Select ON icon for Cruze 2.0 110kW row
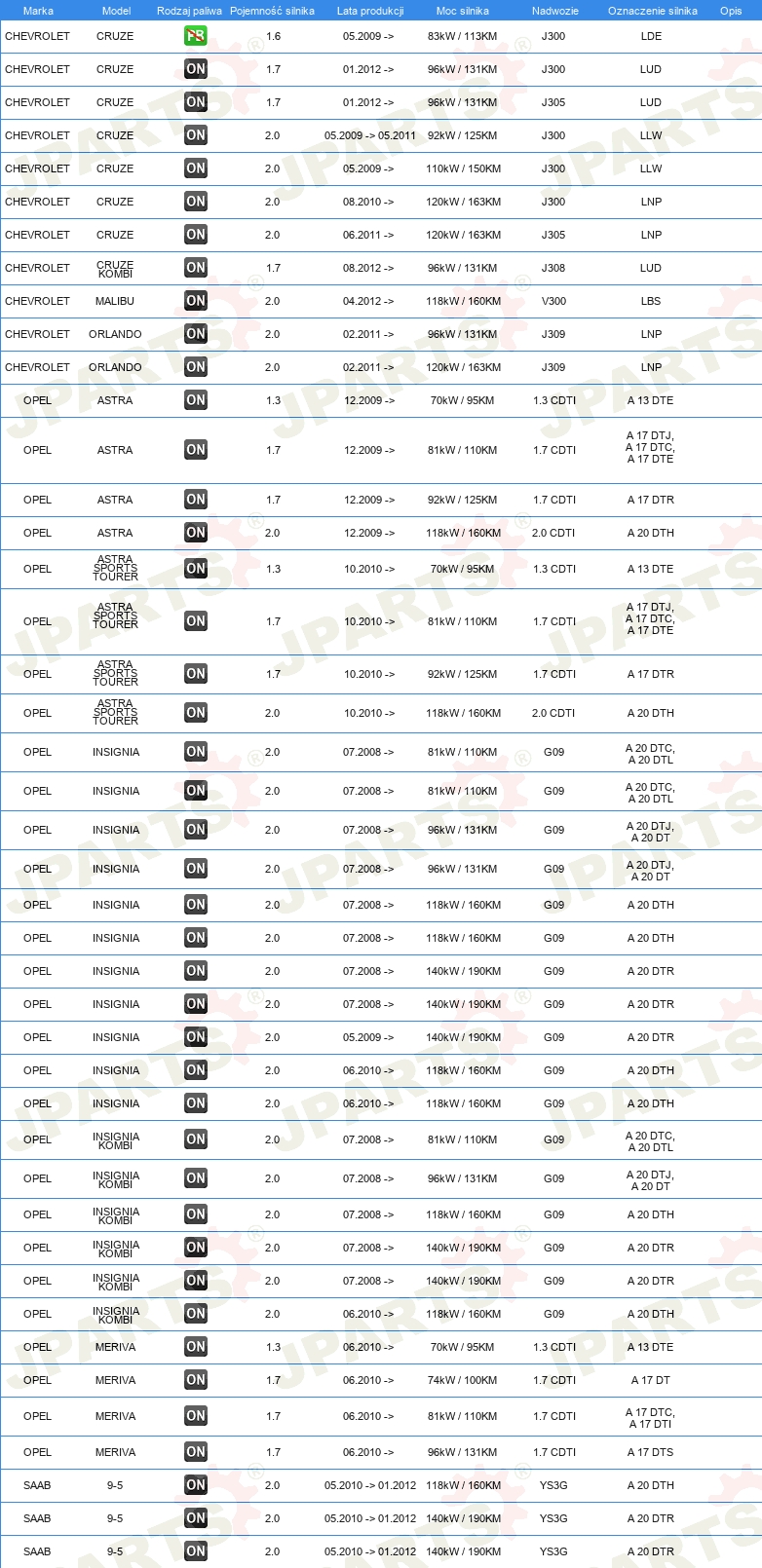762x1568 pixels. coord(196,168)
